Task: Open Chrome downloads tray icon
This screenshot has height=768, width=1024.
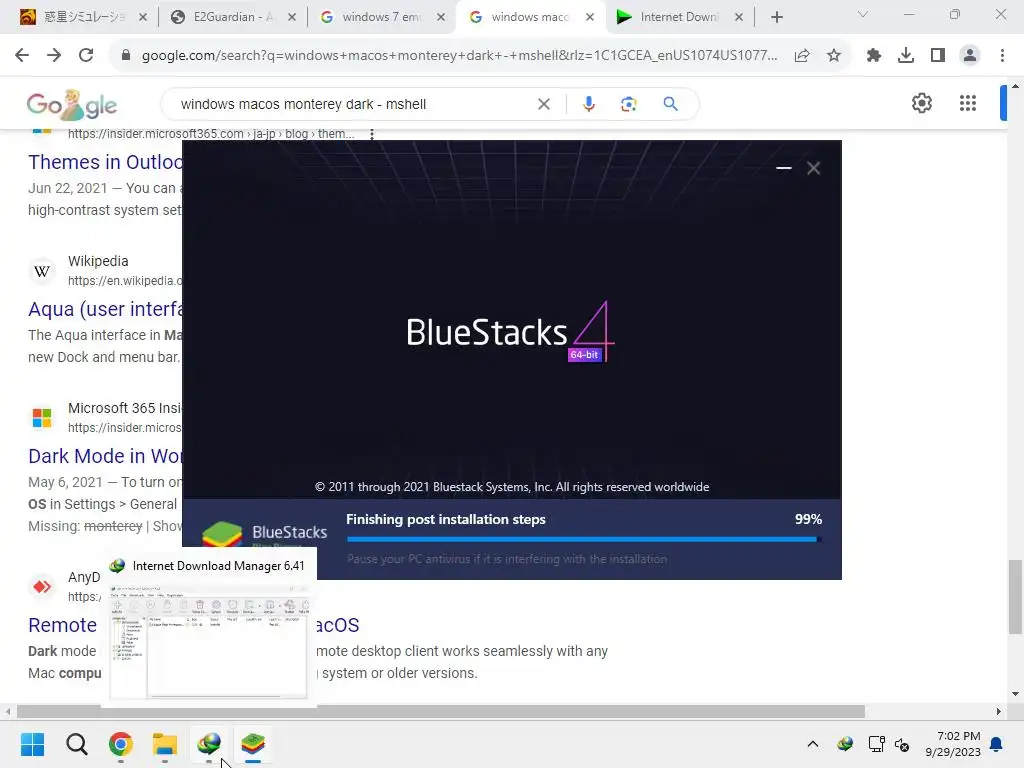Action: click(906, 56)
